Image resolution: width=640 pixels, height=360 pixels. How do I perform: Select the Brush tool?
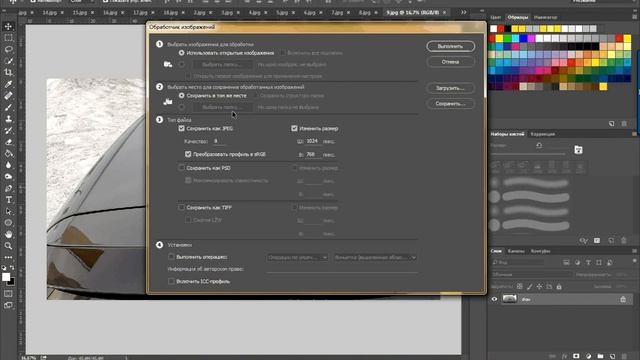click(9, 107)
